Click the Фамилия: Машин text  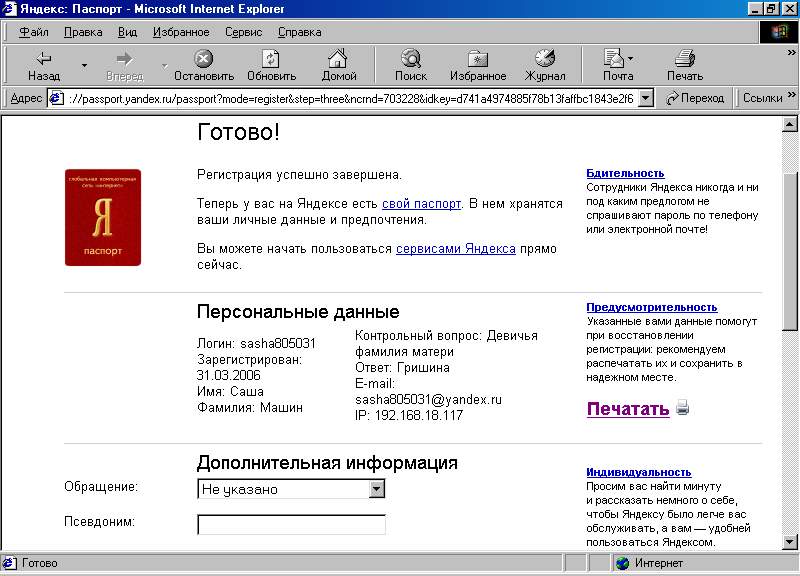coord(250,408)
